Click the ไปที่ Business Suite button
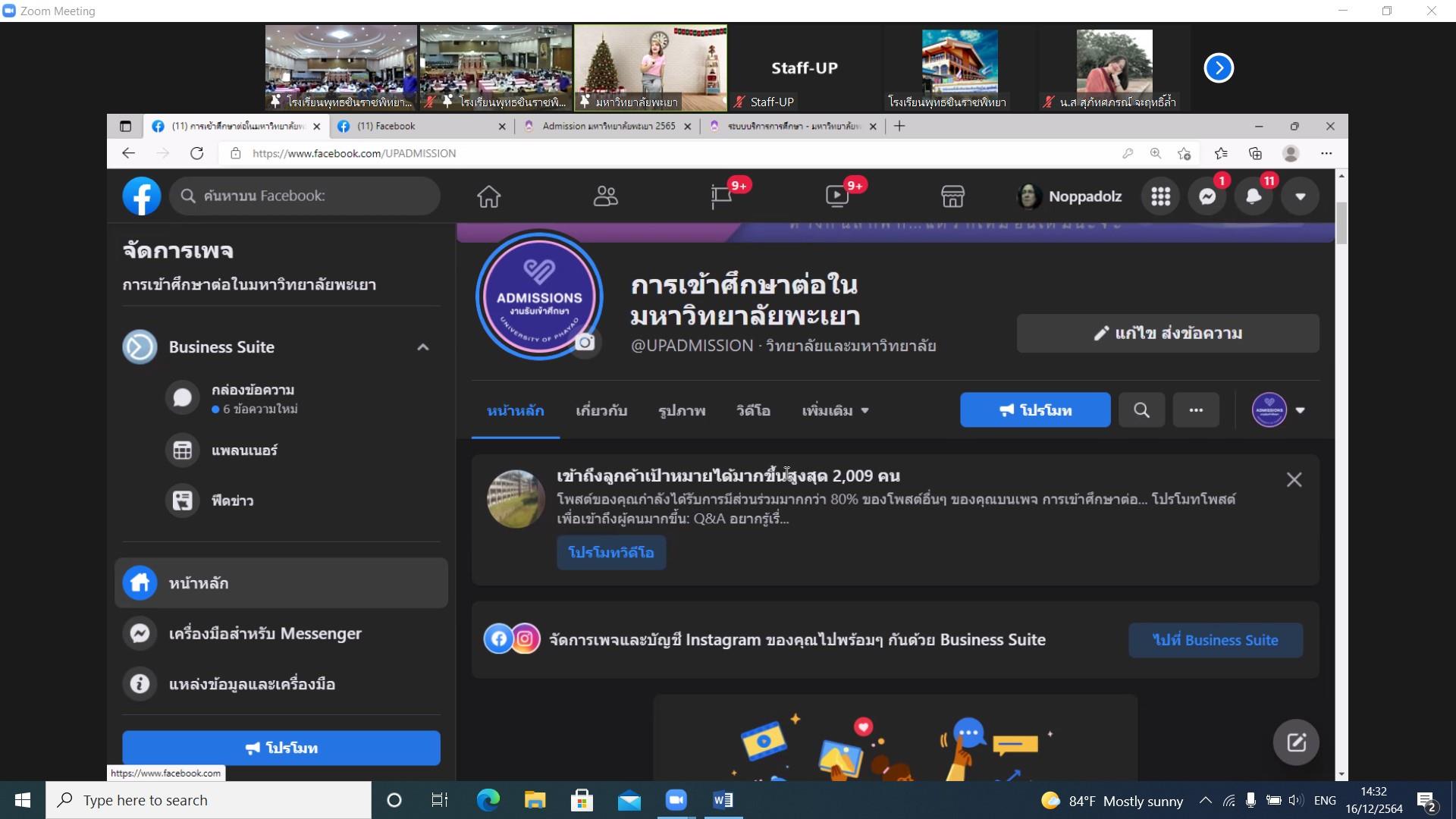 tap(1216, 640)
